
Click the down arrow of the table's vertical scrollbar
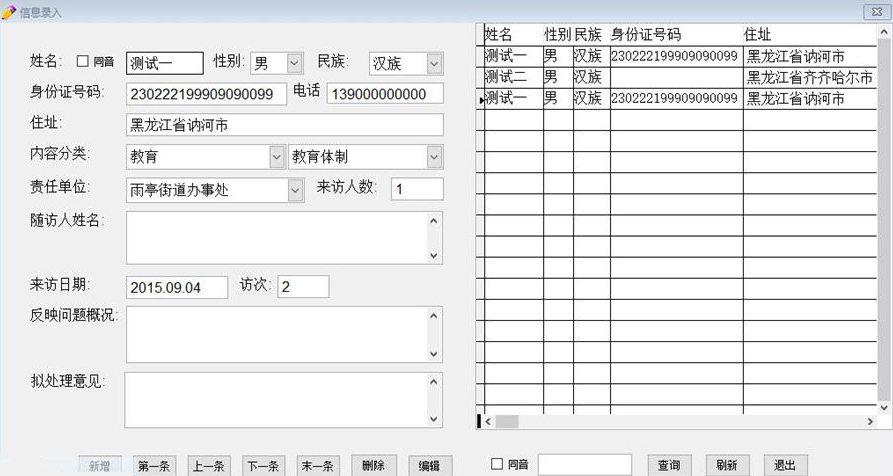point(884,408)
